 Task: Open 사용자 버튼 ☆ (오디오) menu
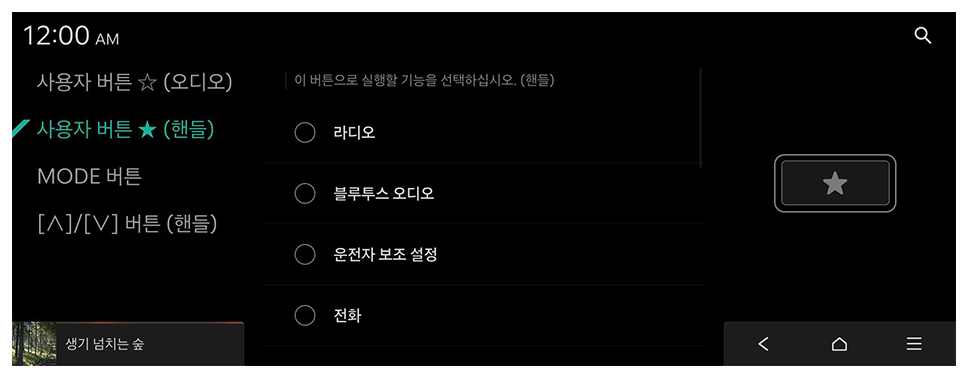tap(135, 82)
